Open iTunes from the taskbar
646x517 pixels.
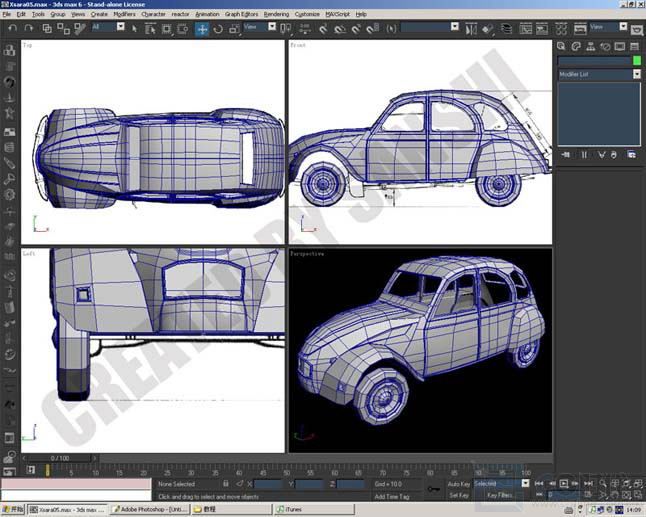(x=315, y=510)
